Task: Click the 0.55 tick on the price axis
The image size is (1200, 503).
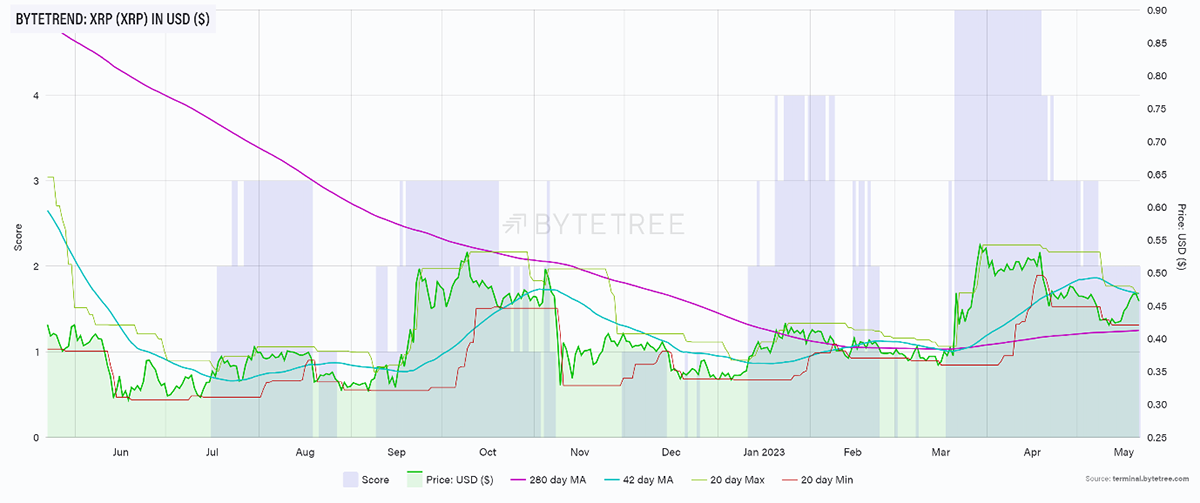Action: [1155, 241]
